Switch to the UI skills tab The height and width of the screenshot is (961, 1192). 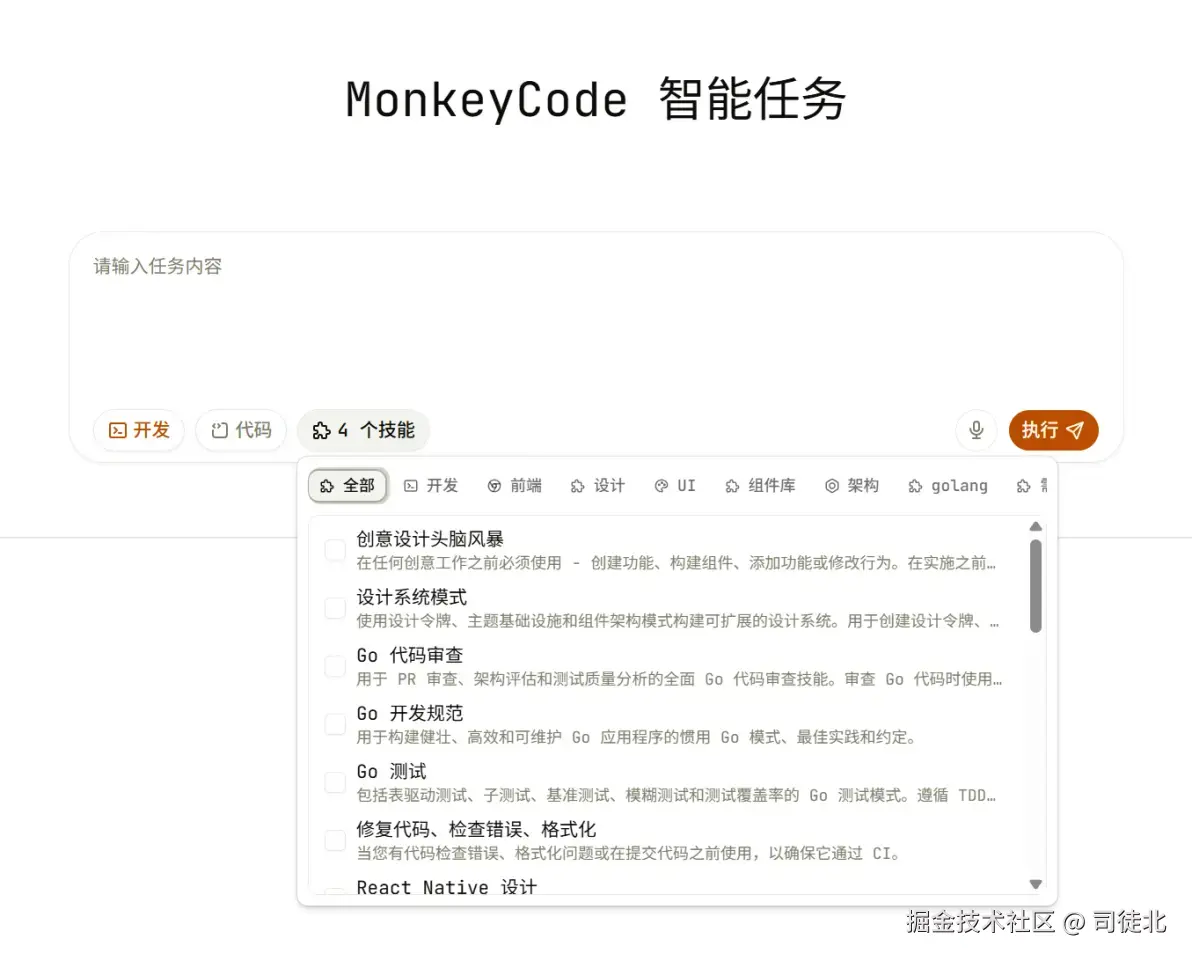point(675,486)
